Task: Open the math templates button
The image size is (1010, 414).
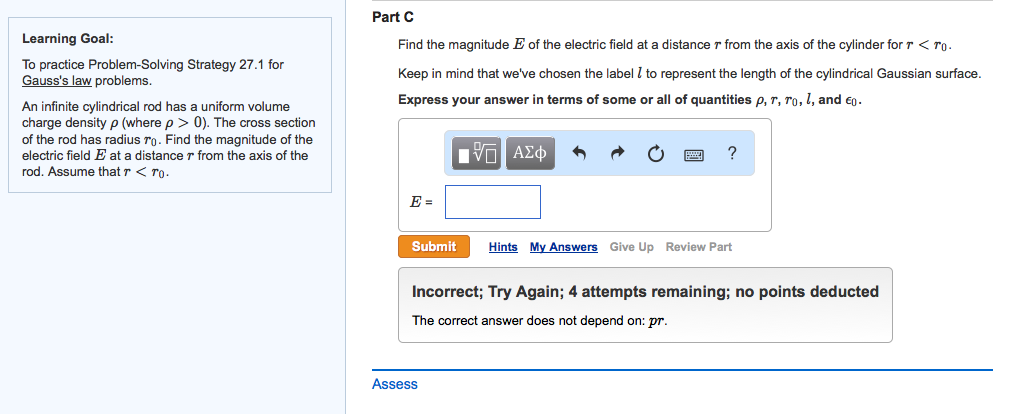Action: 477,153
